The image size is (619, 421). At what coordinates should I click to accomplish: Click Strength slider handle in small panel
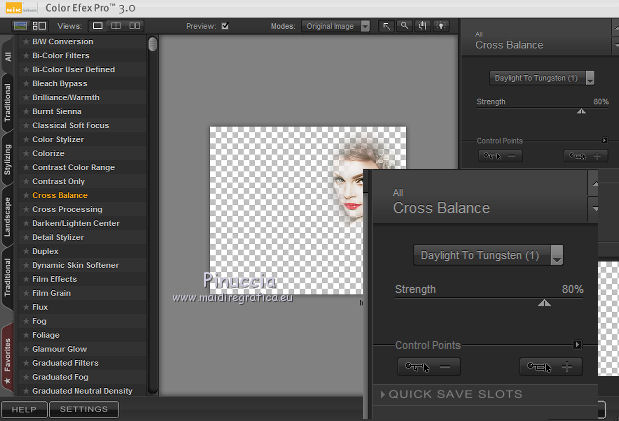pos(581,111)
